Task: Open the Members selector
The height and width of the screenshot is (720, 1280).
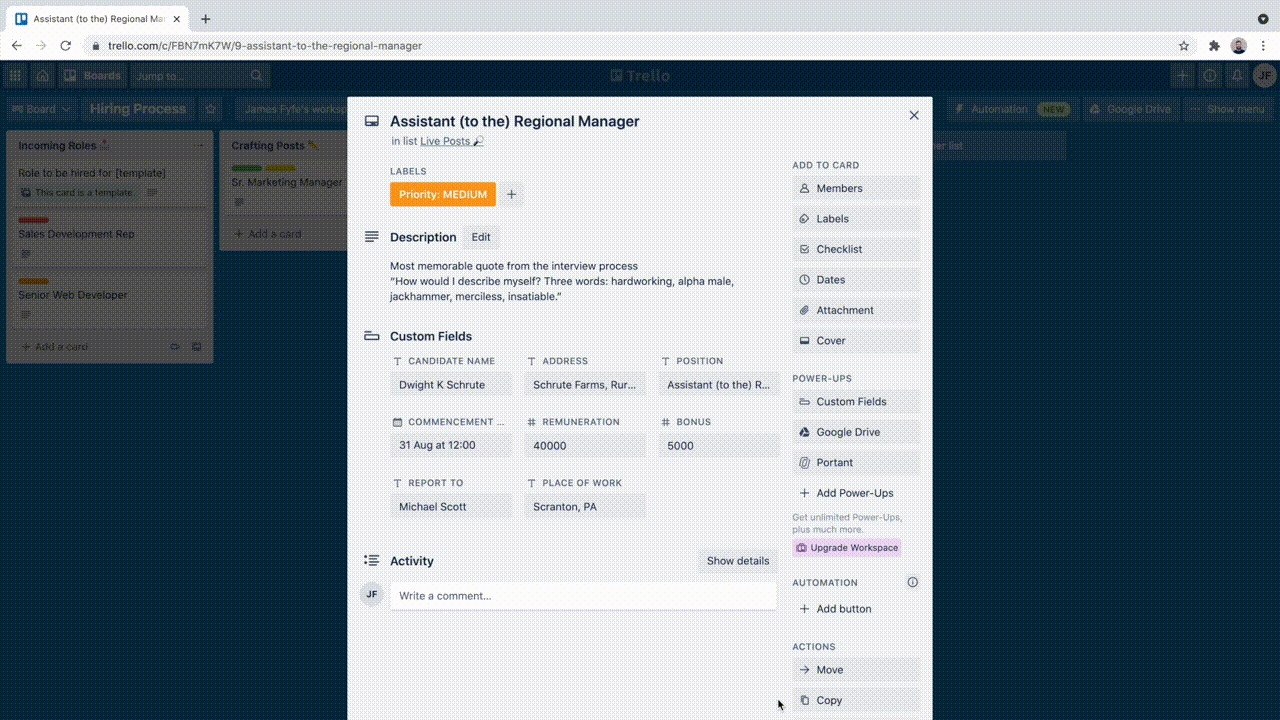Action: (855, 188)
